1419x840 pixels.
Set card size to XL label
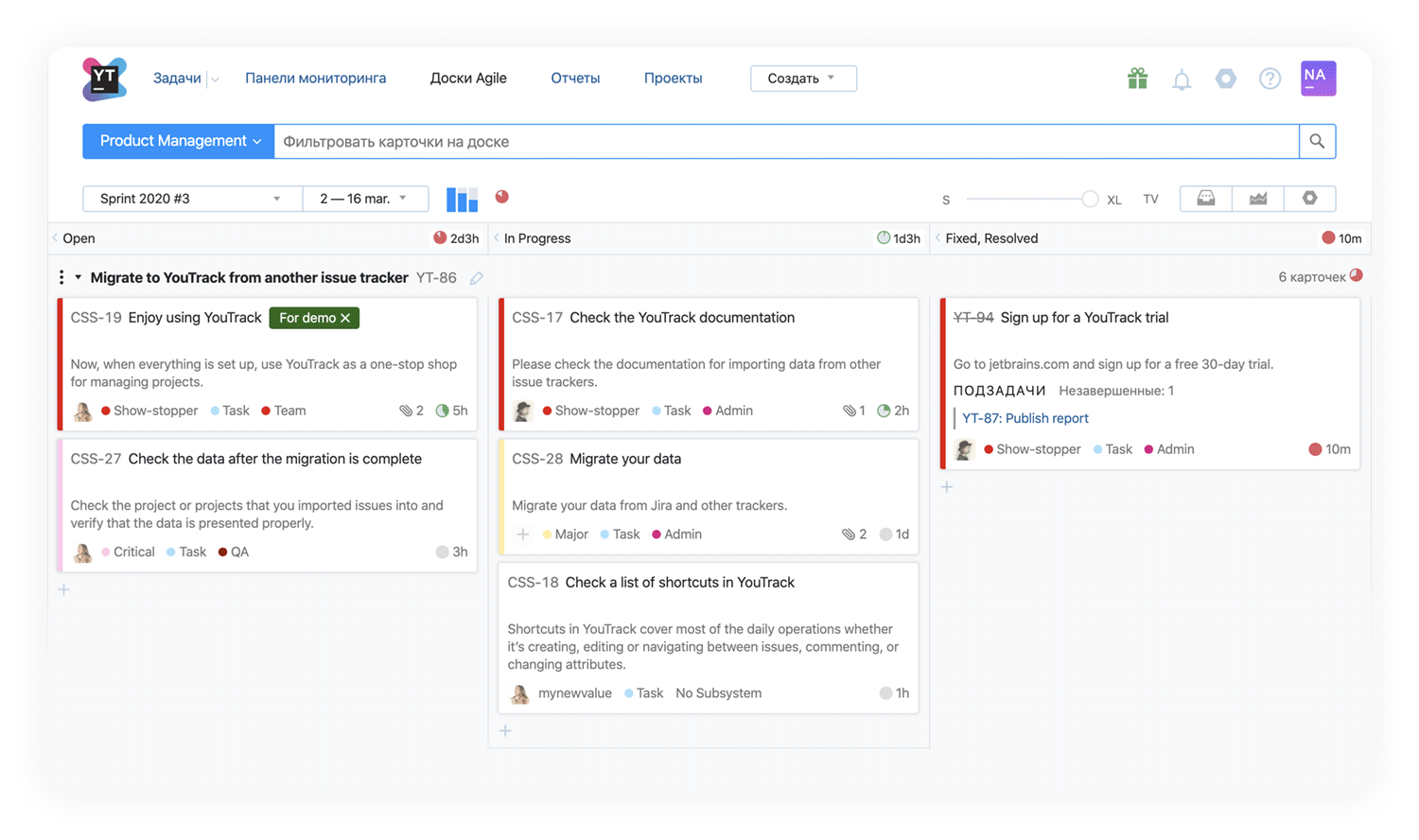pos(1114,201)
